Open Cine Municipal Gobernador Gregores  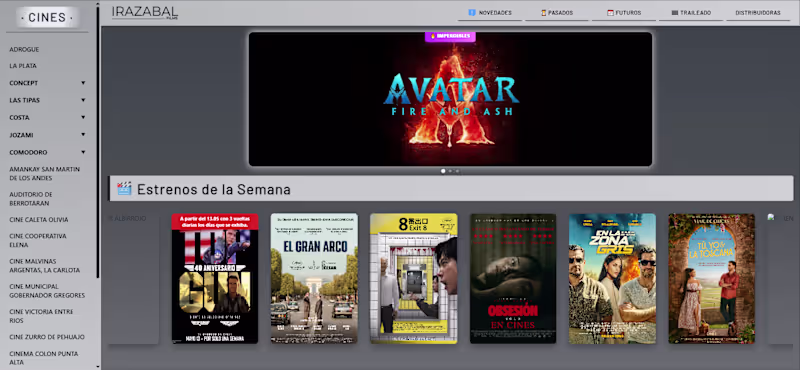tap(47, 290)
